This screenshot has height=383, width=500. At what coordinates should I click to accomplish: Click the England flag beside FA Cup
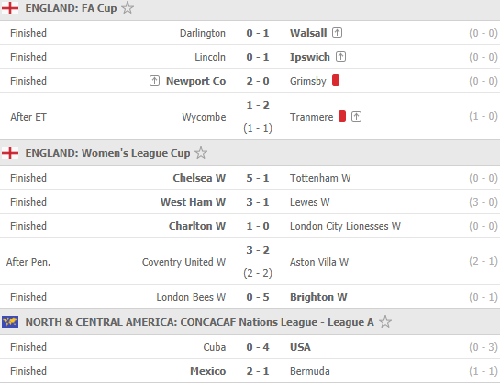[x=10, y=8]
